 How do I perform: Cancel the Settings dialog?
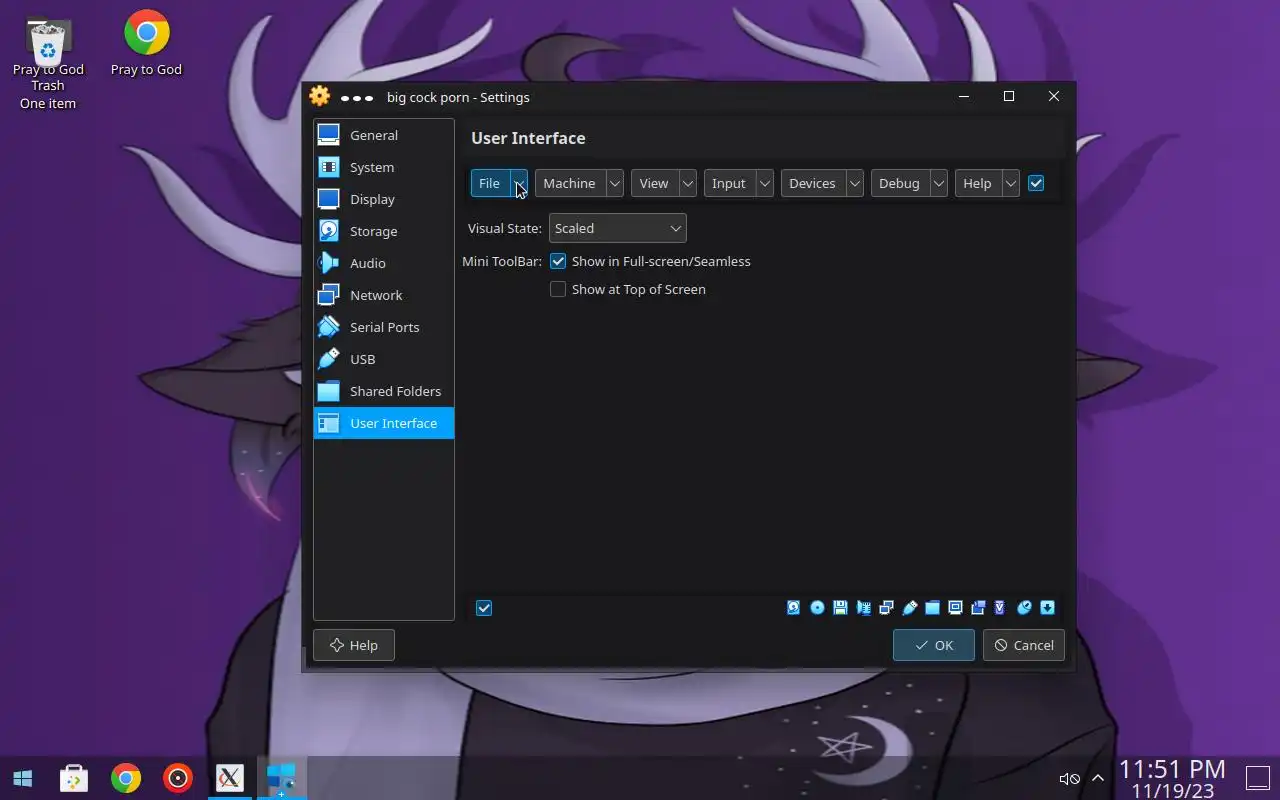pos(1024,645)
